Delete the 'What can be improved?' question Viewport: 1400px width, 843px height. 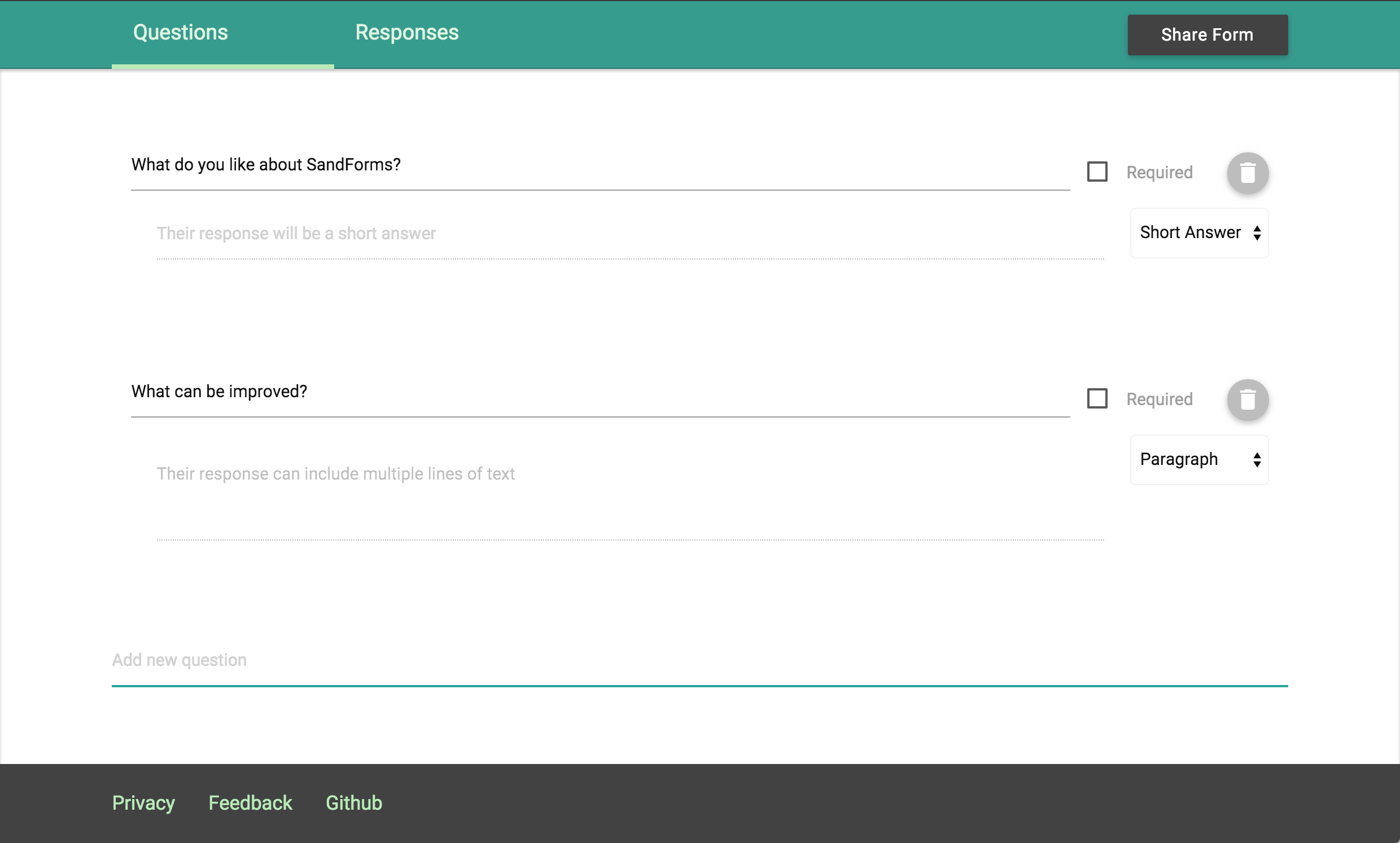coord(1247,399)
